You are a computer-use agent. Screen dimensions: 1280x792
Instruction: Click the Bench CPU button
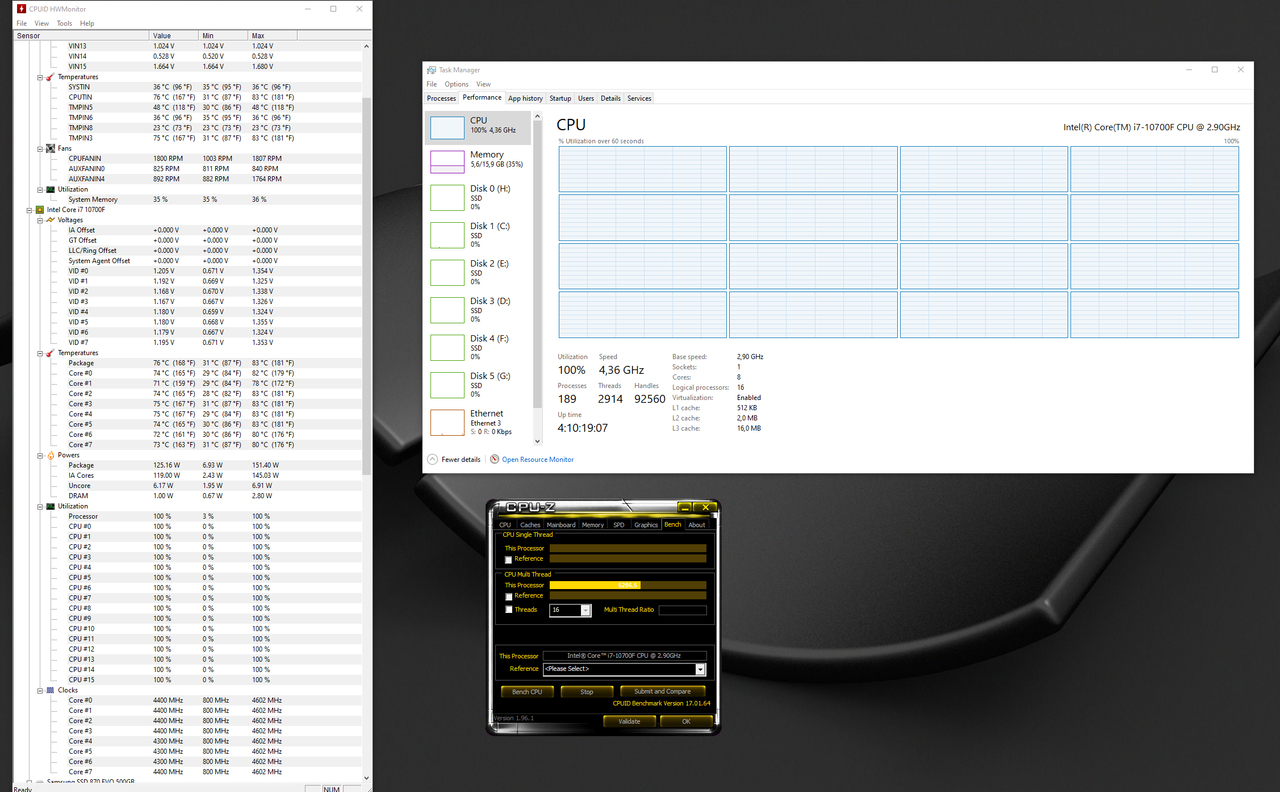coord(527,691)
